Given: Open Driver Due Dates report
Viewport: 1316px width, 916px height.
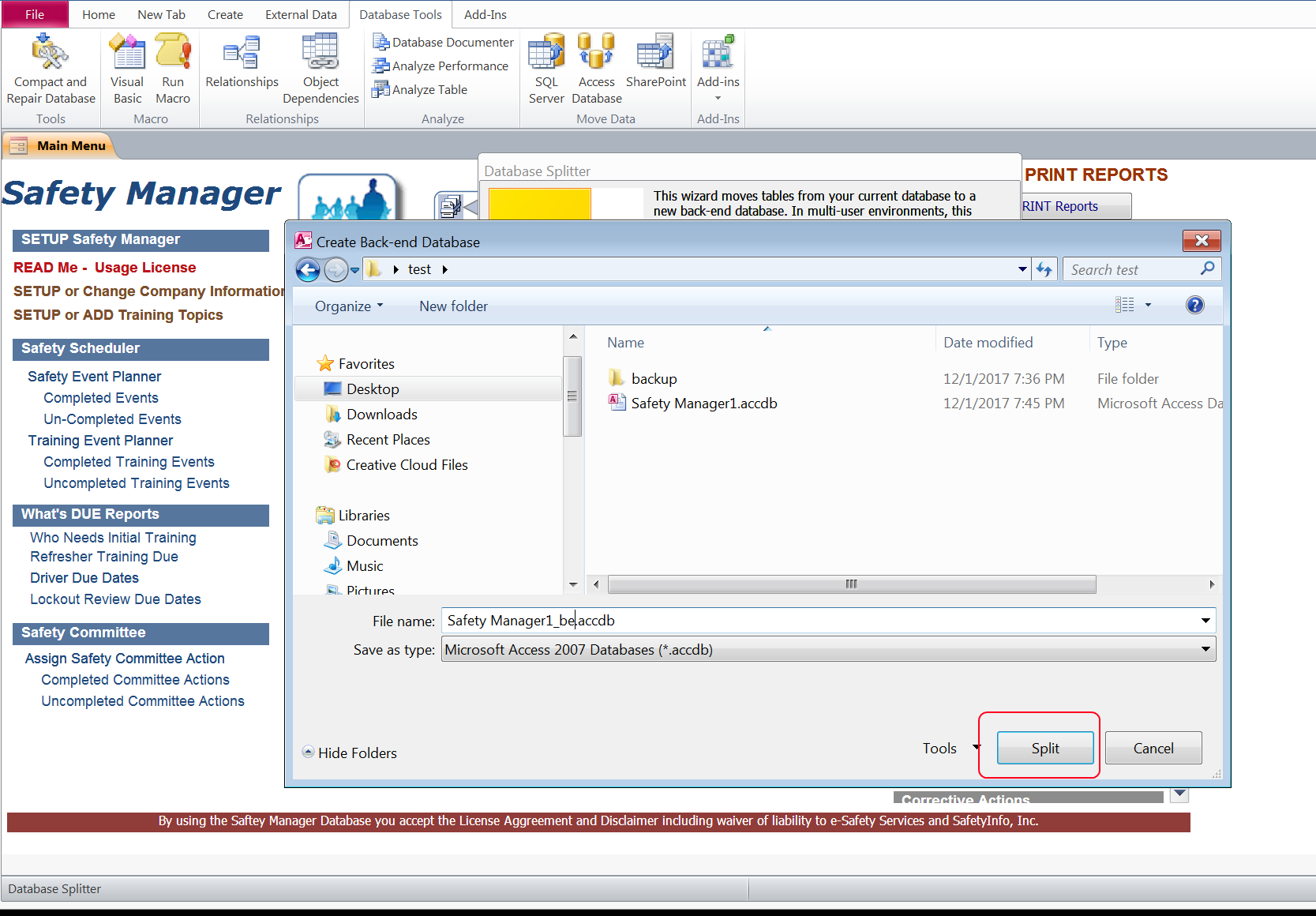Looking at the screenshot, I should coord(84,578).
